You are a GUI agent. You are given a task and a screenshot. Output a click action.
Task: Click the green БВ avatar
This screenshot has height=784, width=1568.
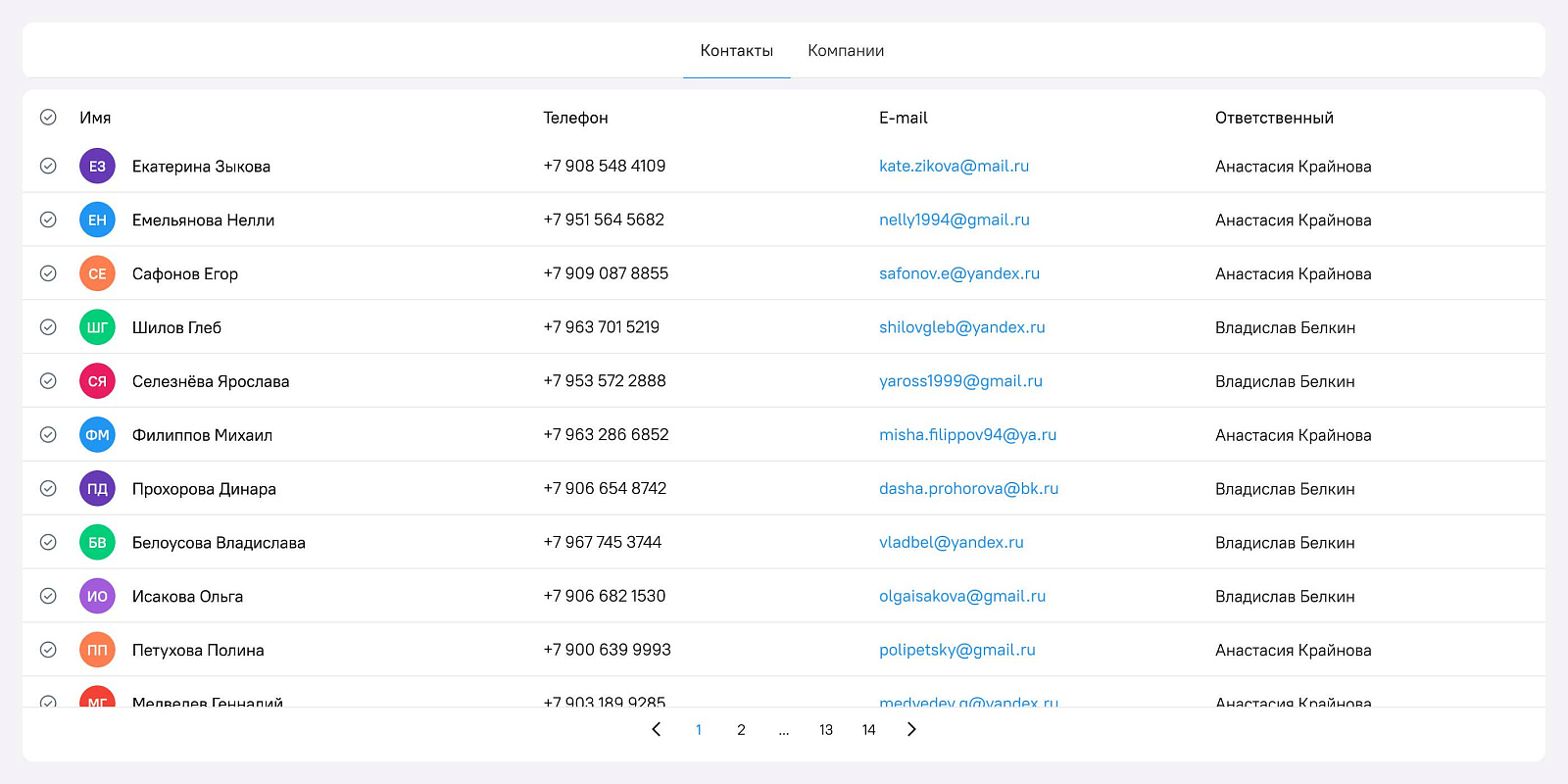[x=97, y=542]
